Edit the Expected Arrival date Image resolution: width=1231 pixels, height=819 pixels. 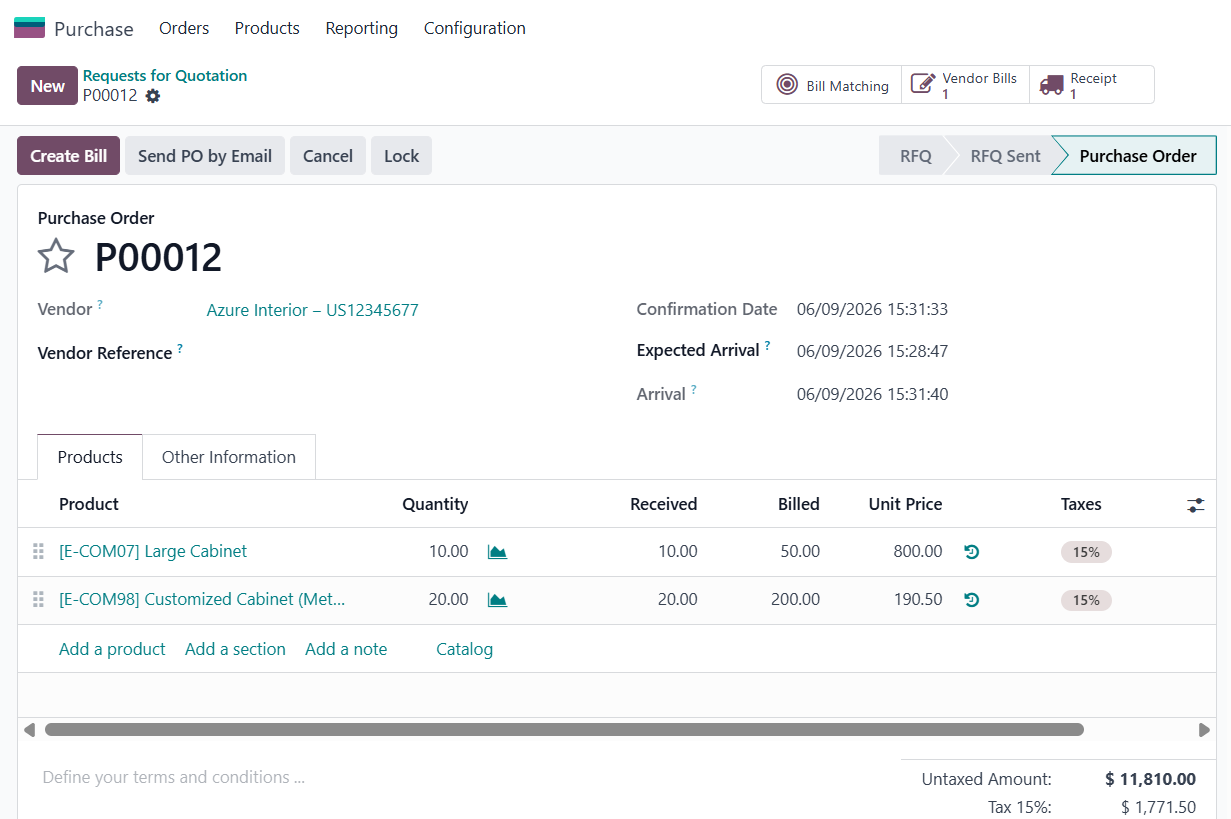pyautogui.click(x=872, y=352)
